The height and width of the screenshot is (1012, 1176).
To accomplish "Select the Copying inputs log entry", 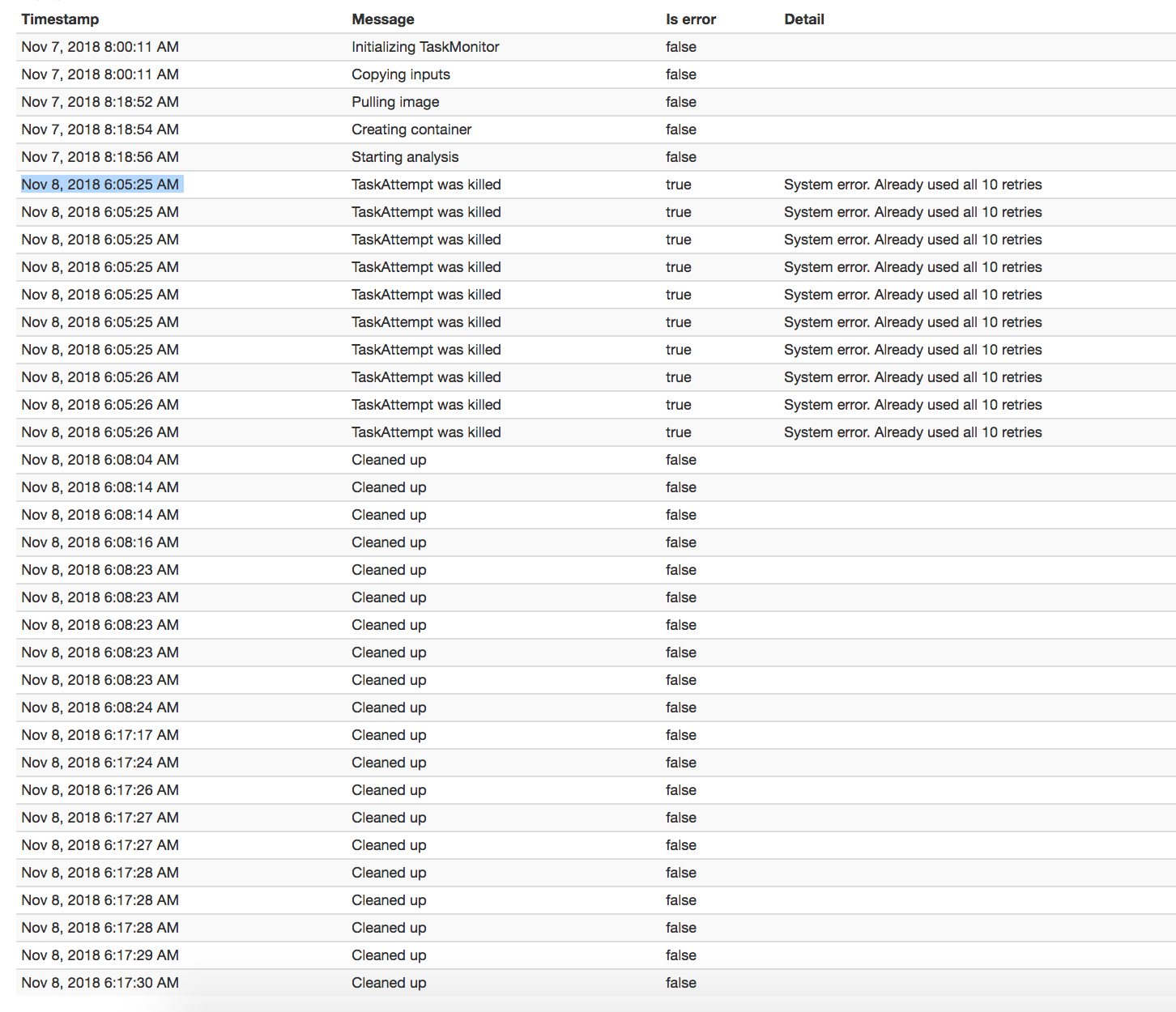I will [x=400, y=74].
